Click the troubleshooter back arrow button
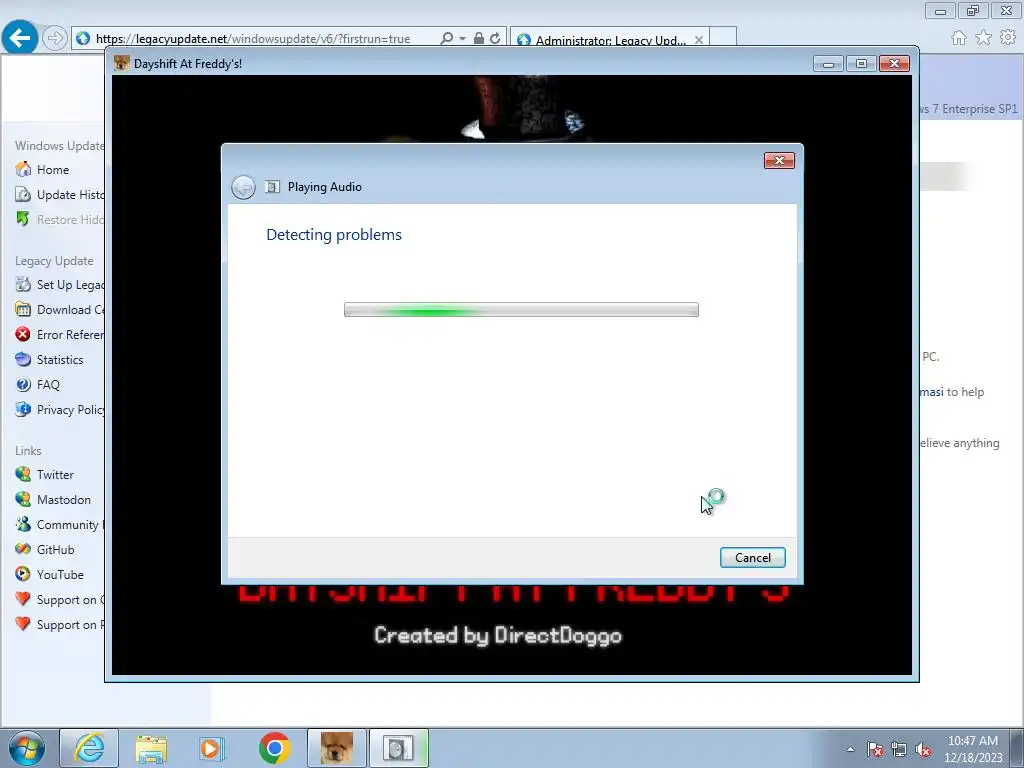The height and width of the screenshot is (768, 1024). pyautogui.click(x=243, y=187)
